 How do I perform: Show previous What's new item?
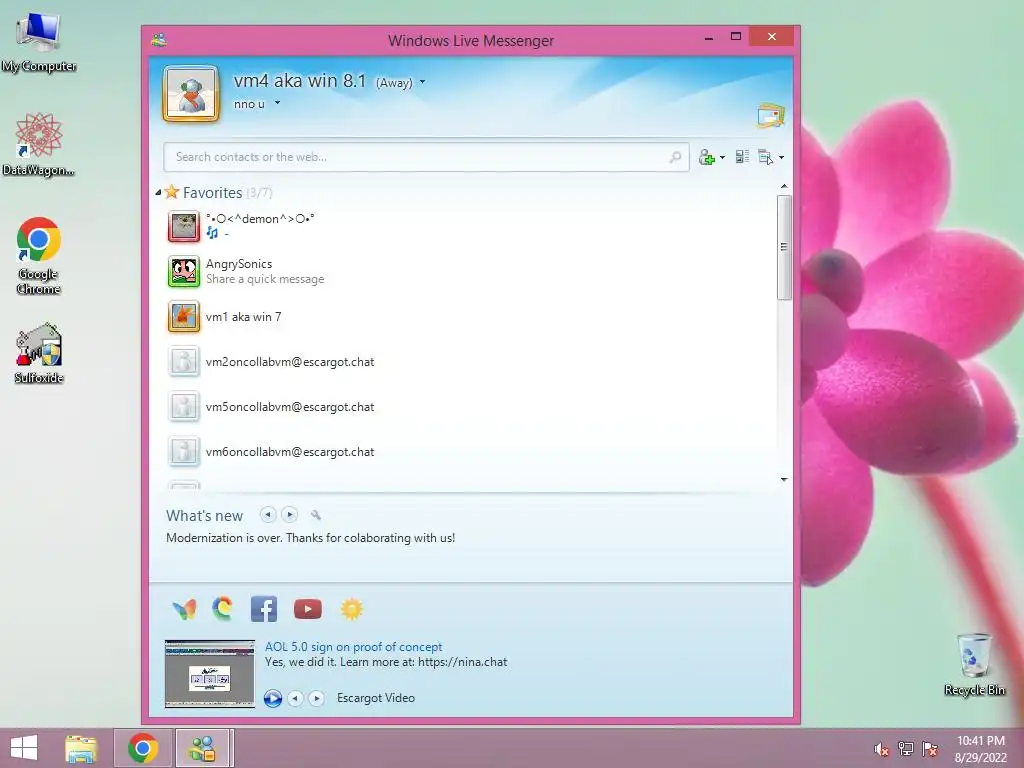pyautogui.click(x=268, y=515)
